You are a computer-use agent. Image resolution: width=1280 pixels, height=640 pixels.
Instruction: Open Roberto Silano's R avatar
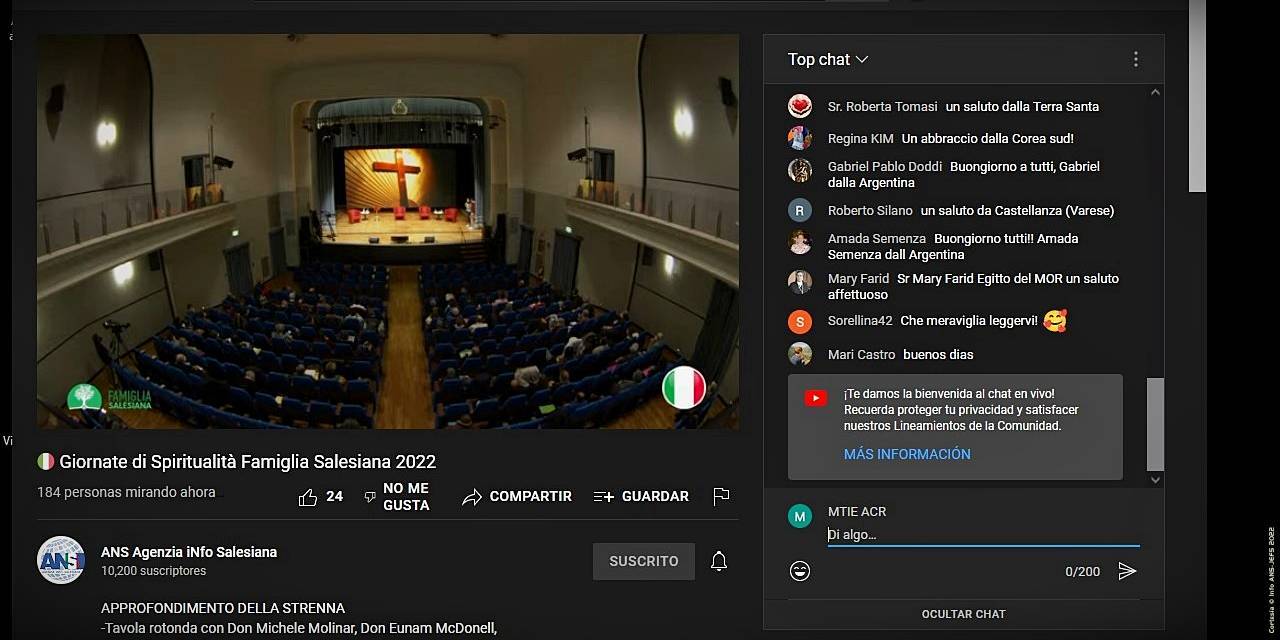tap(800, 210)
